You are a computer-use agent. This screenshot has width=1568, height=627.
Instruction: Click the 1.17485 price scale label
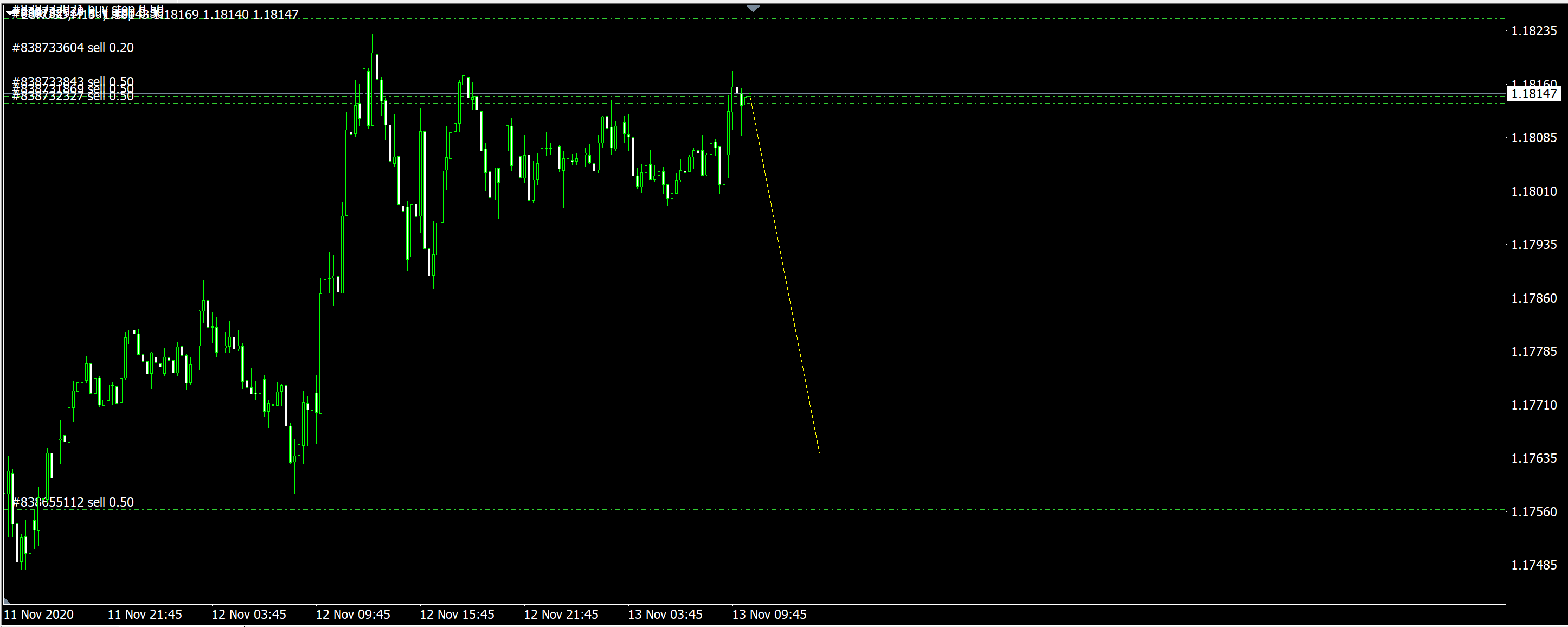click(x=1533, y=565)
